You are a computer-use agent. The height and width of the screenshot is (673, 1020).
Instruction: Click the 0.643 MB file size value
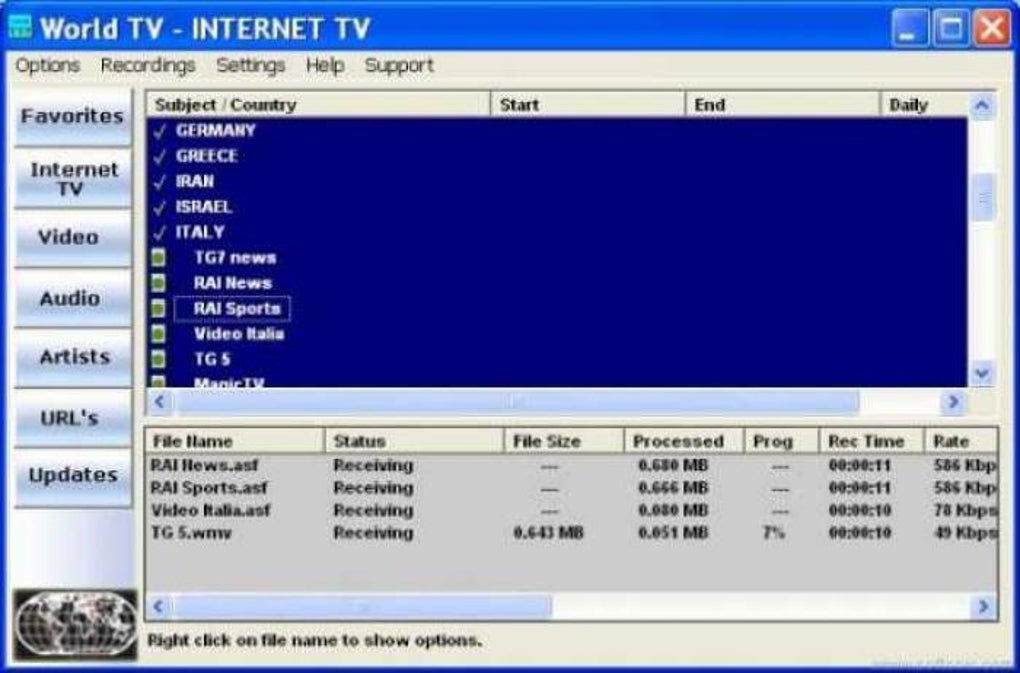(548, 533)
